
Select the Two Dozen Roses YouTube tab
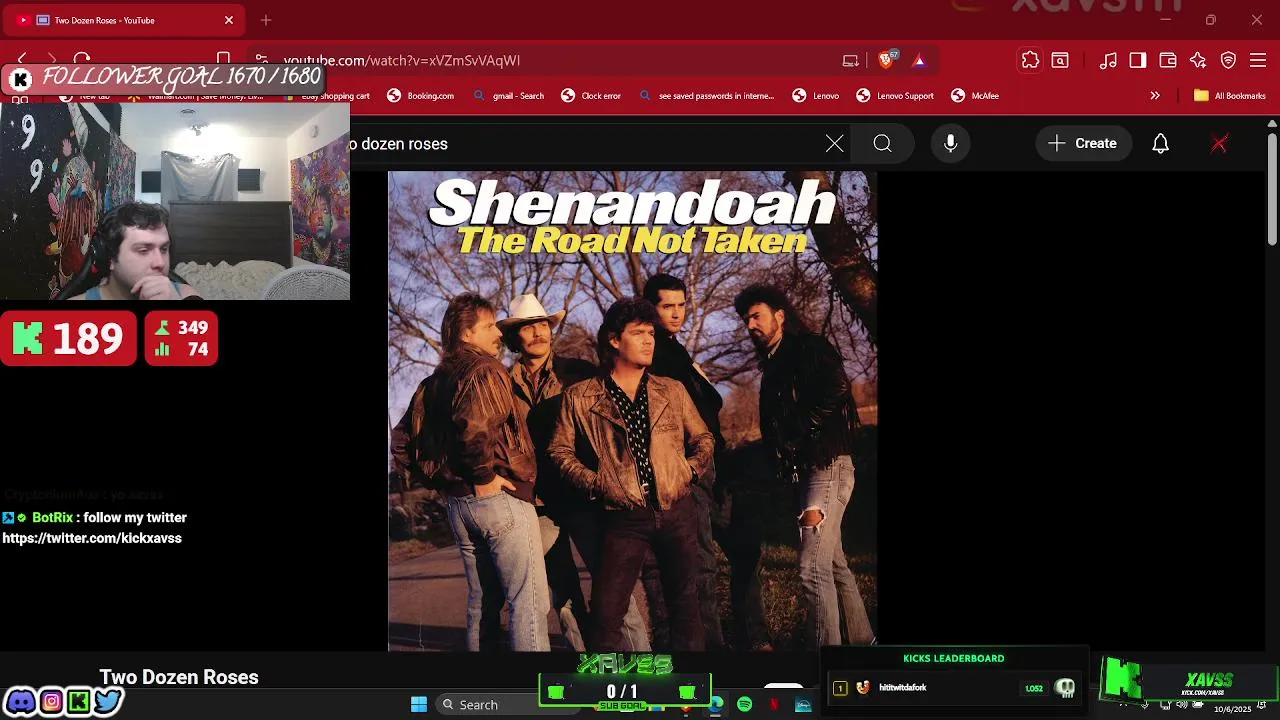click(x=125, y=20)
